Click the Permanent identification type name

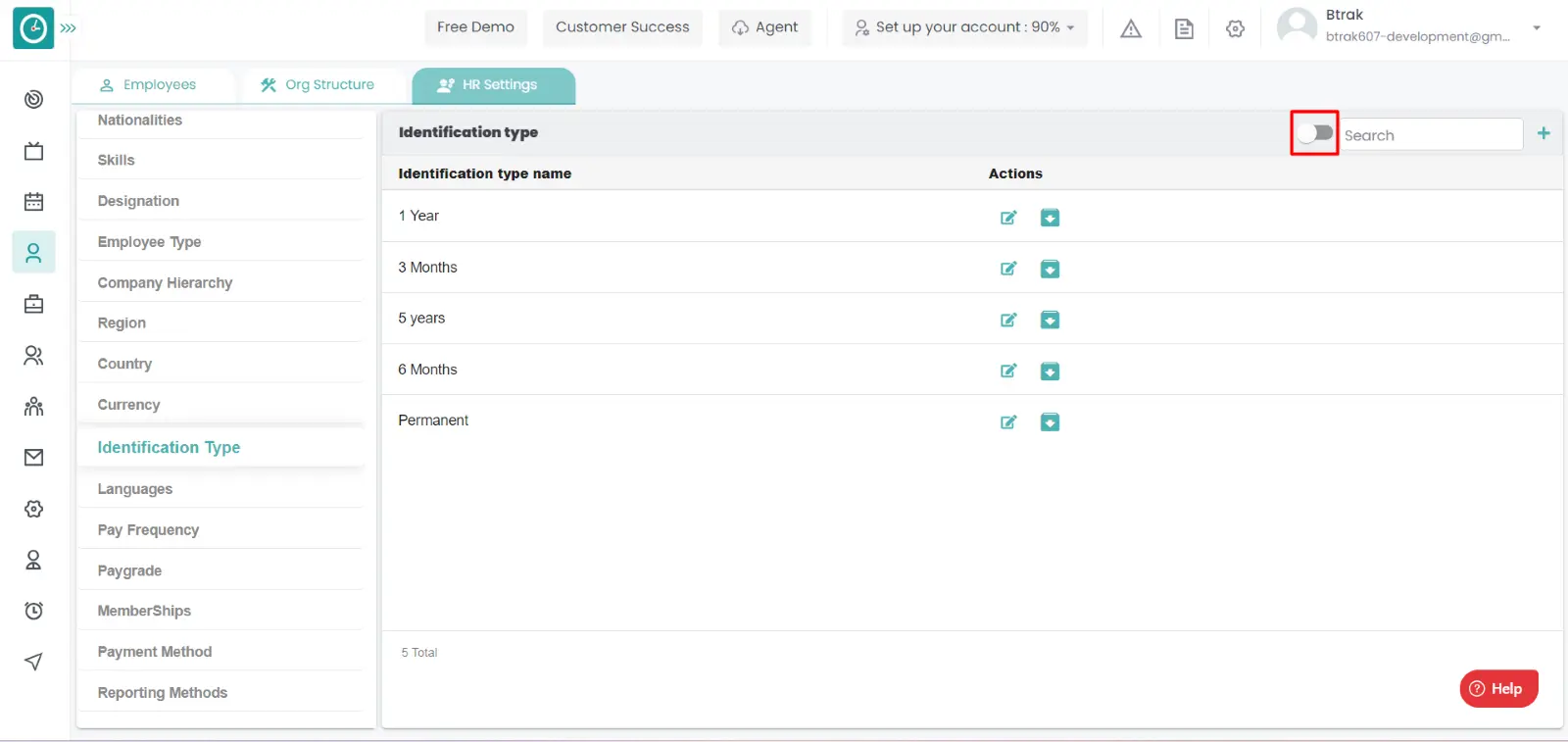(x=433, y=420)
